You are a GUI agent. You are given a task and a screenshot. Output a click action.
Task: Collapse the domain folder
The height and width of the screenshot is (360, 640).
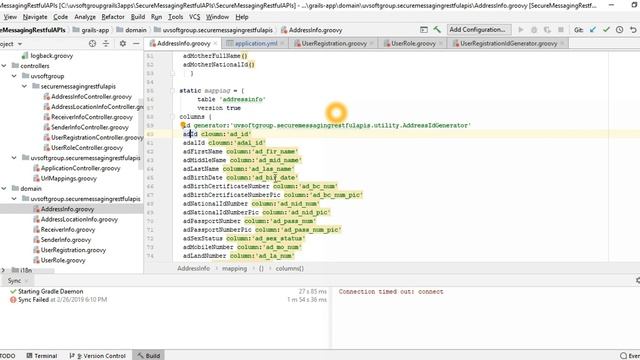click(x=4, y=189)
